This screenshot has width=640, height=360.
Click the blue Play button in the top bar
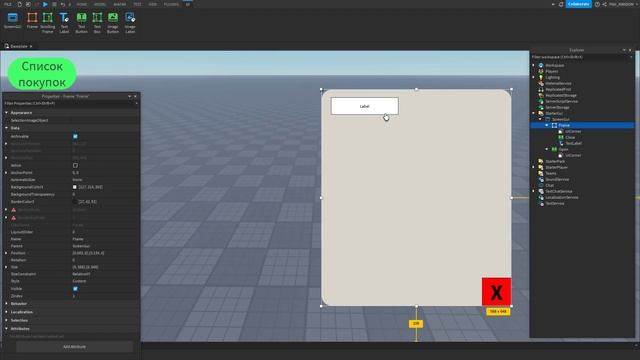tap(45, 4)
